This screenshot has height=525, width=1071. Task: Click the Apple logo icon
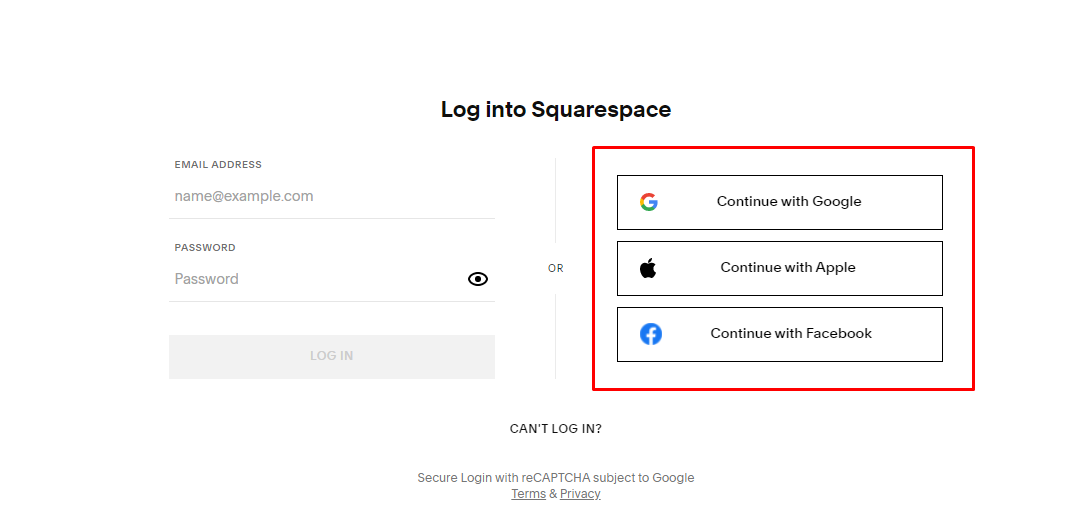point(649,268)
